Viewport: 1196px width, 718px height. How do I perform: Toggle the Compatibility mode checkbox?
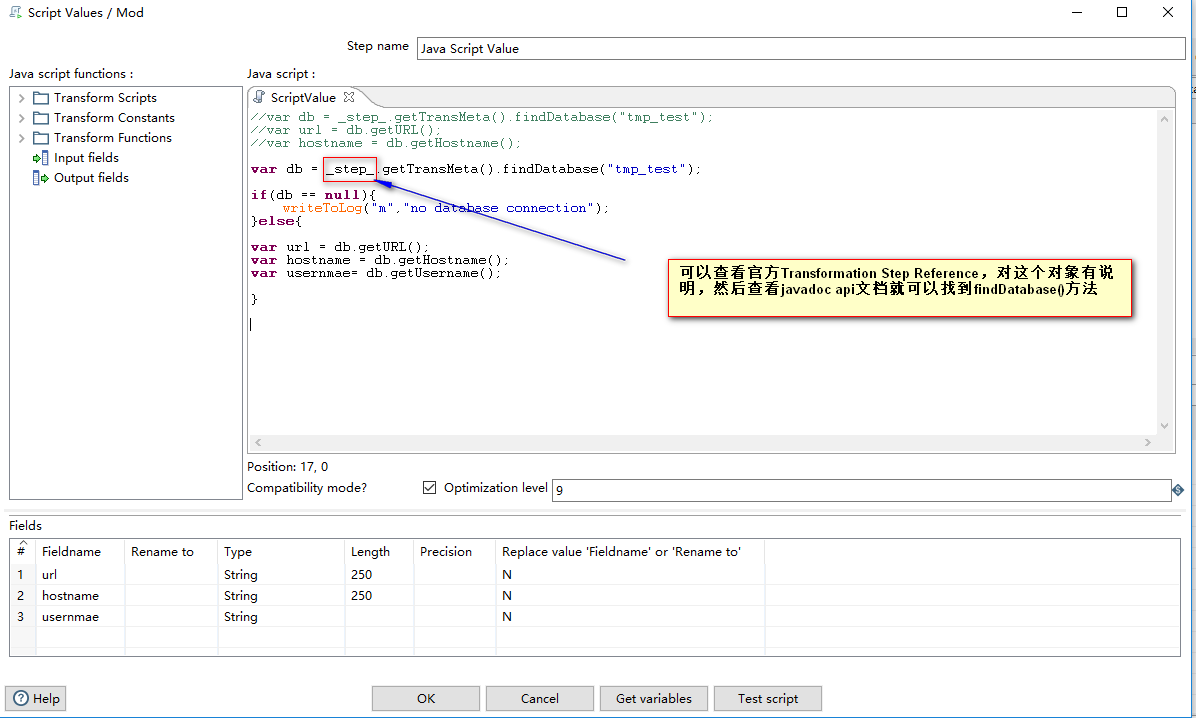pos(429,487)
